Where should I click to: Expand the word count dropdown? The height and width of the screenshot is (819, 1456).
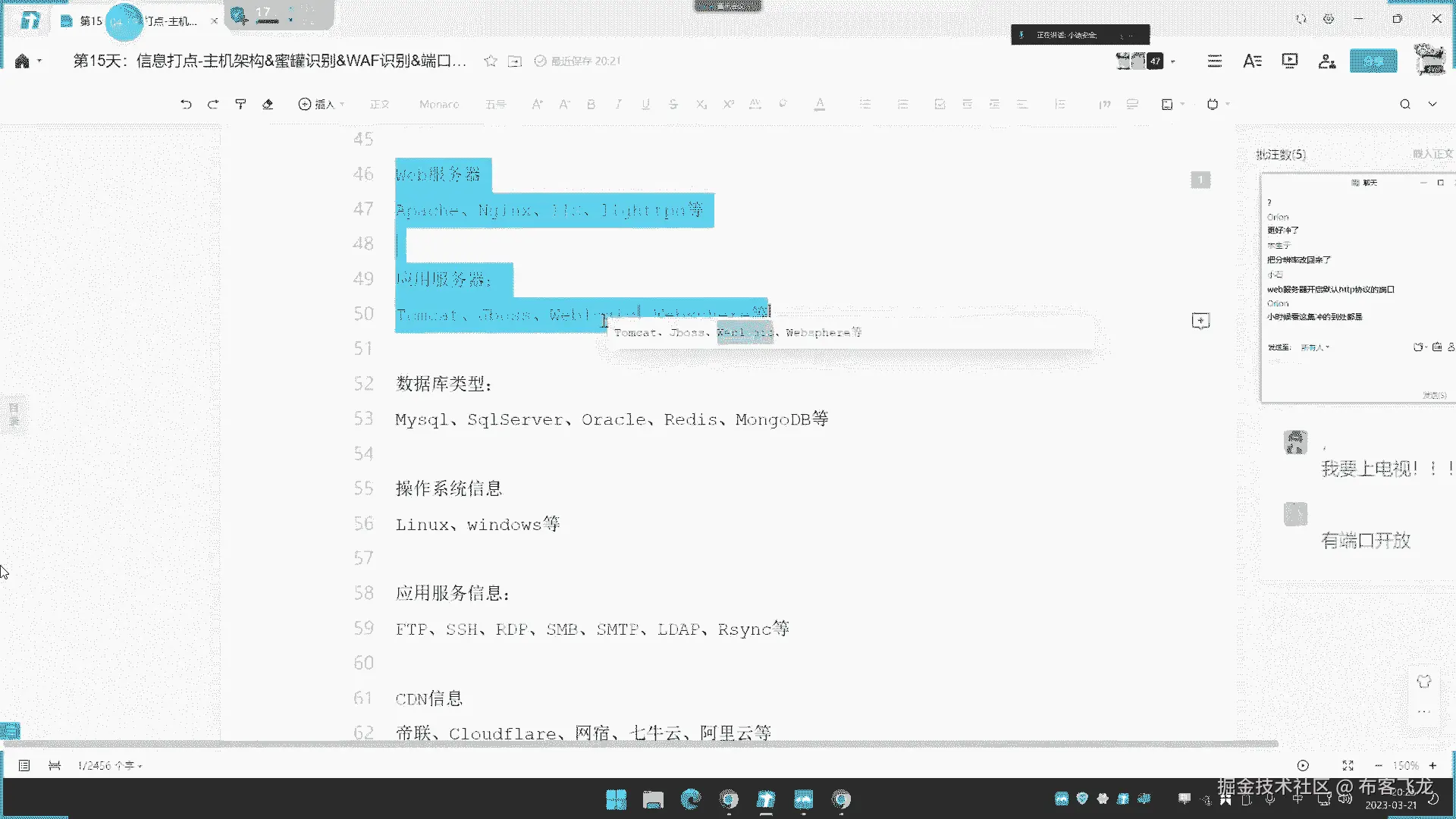(111, 766)
